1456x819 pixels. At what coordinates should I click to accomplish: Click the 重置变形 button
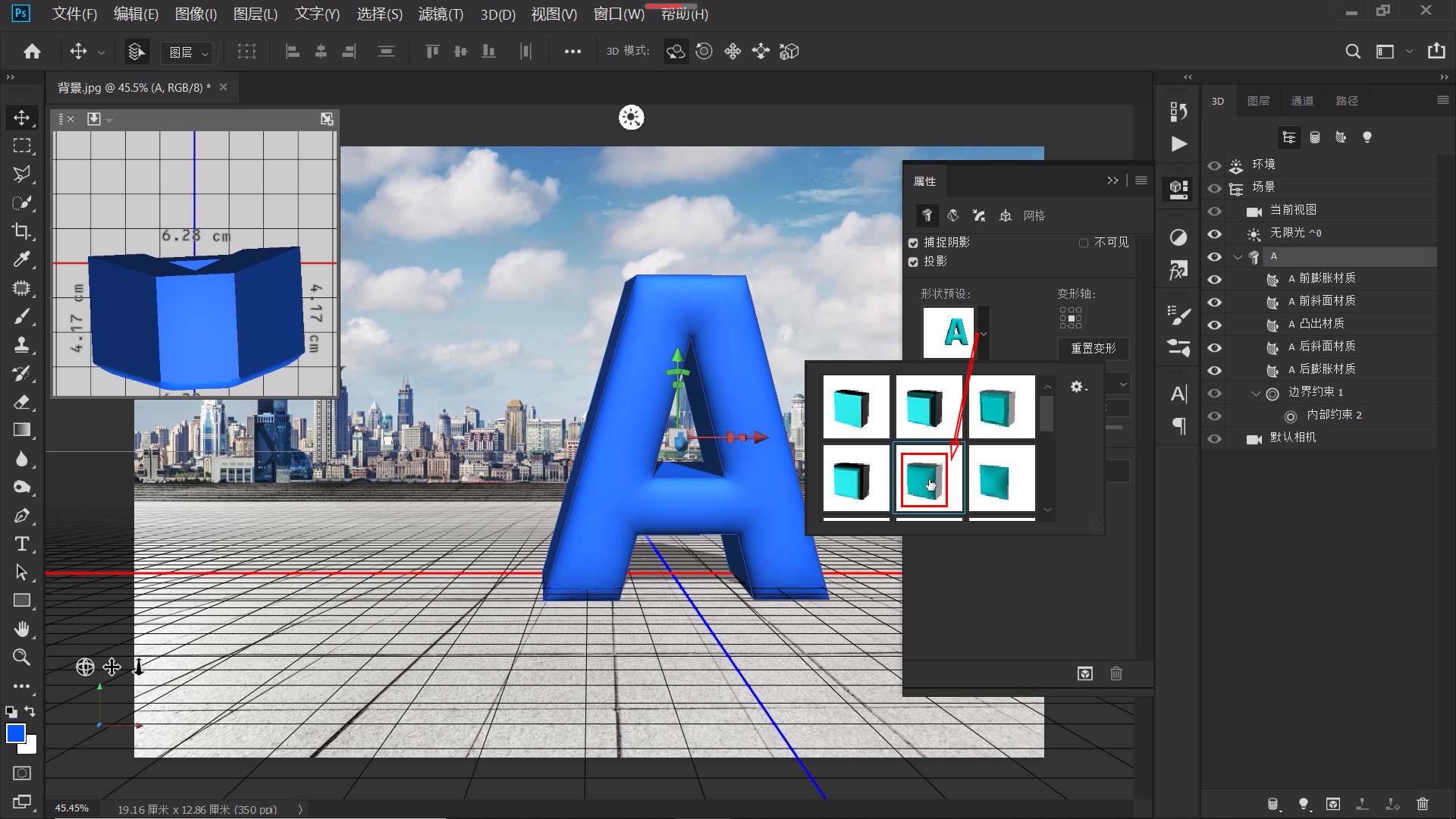[1093, 349]
